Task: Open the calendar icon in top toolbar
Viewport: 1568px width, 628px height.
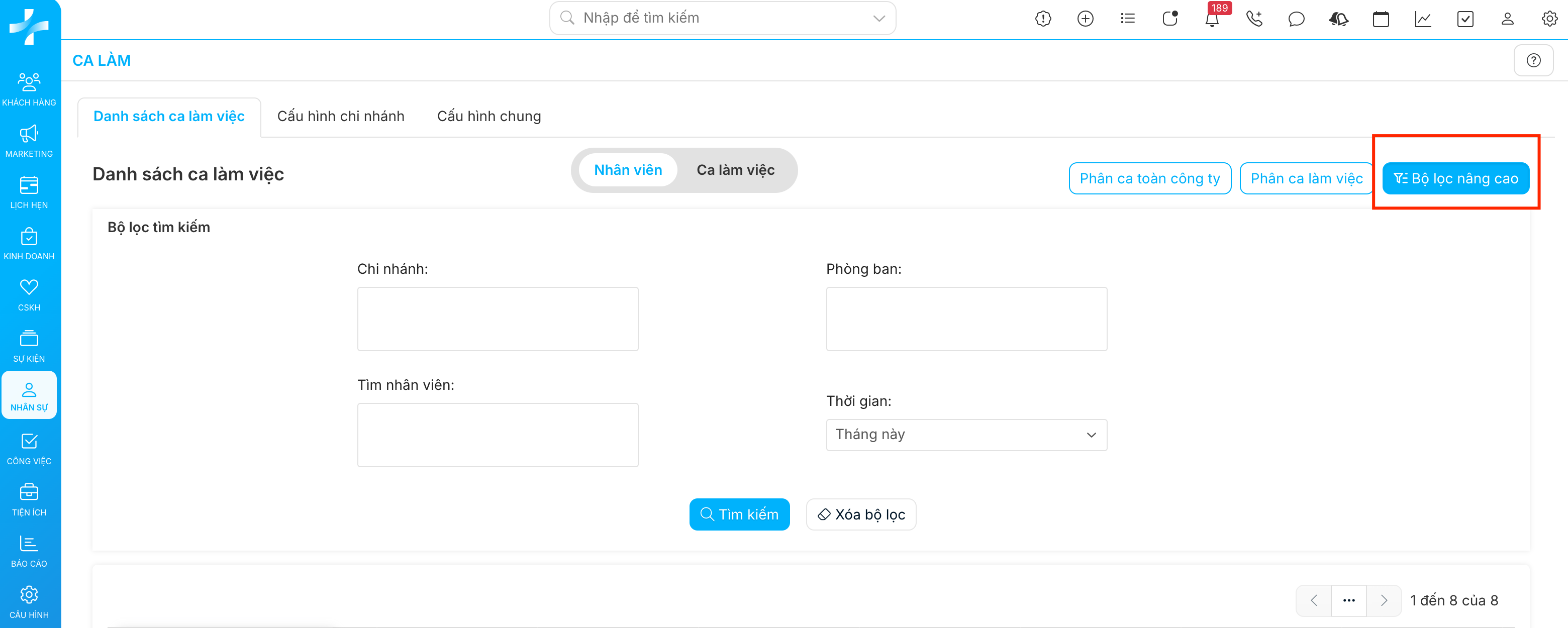Action: [x=1381, y=19]
